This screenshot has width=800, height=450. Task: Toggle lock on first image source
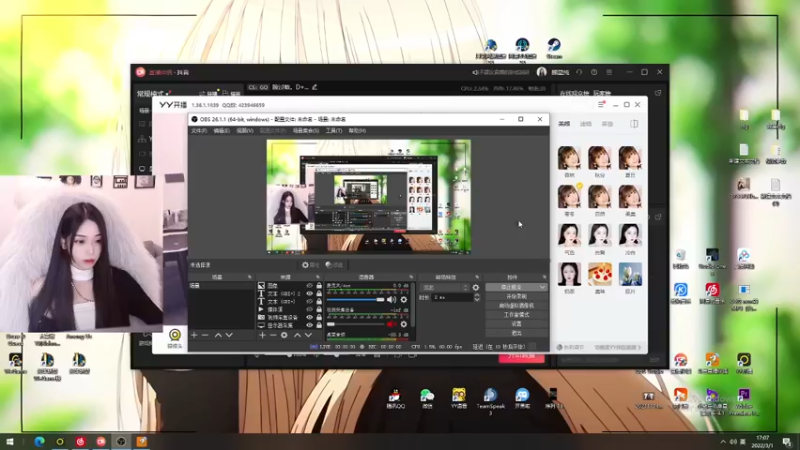(x=319, y=286)
